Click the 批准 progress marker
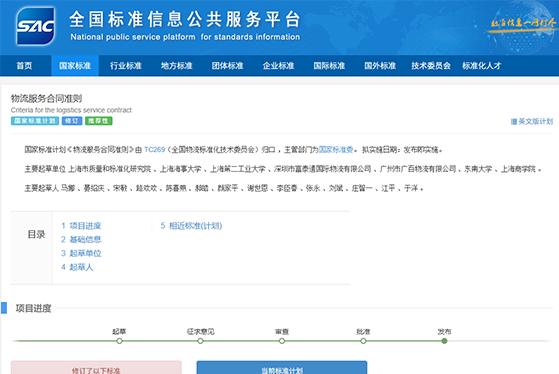 click(x=363, y=341)
